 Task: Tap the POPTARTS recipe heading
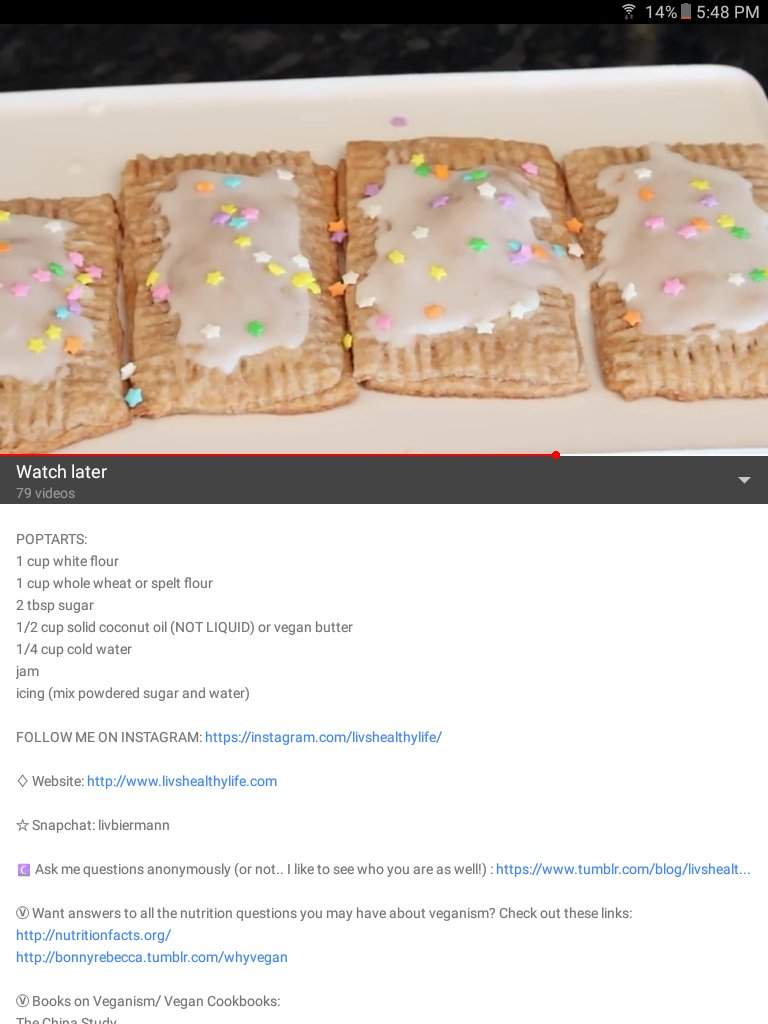click(x=52, y=539)
